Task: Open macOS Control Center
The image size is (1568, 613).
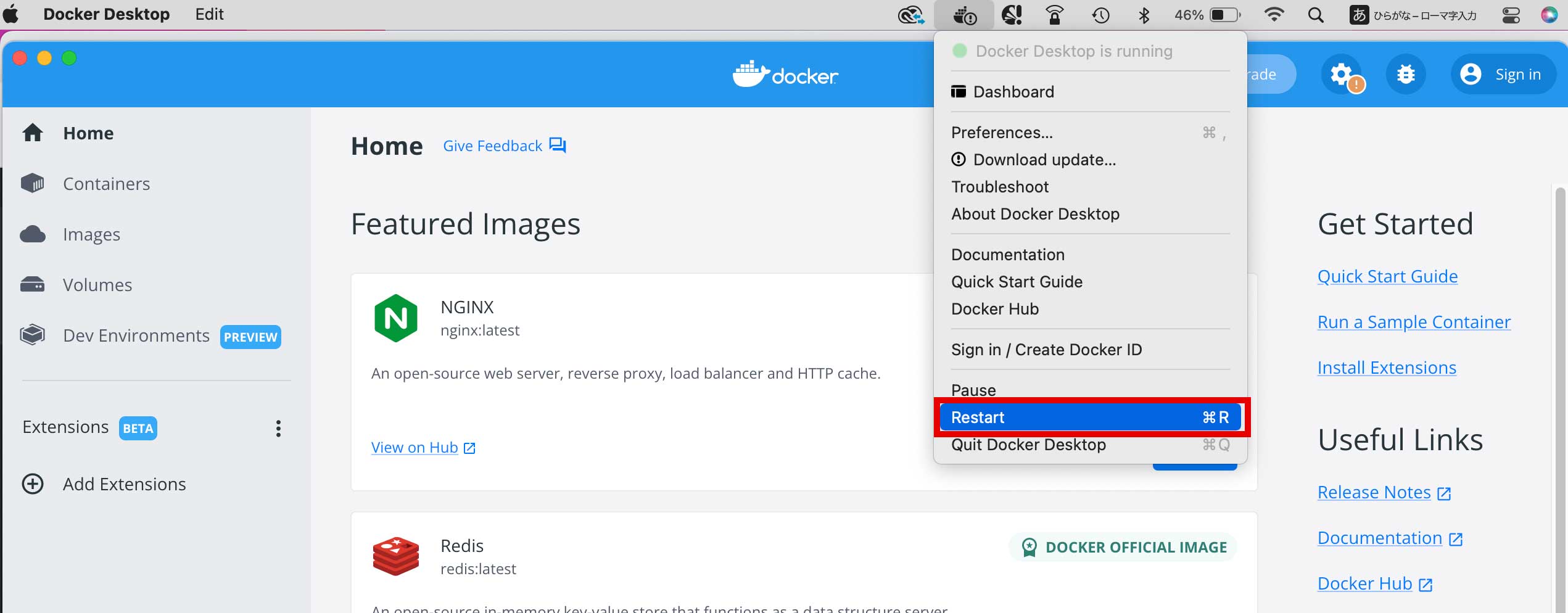Action: (x=1511, y=15)
